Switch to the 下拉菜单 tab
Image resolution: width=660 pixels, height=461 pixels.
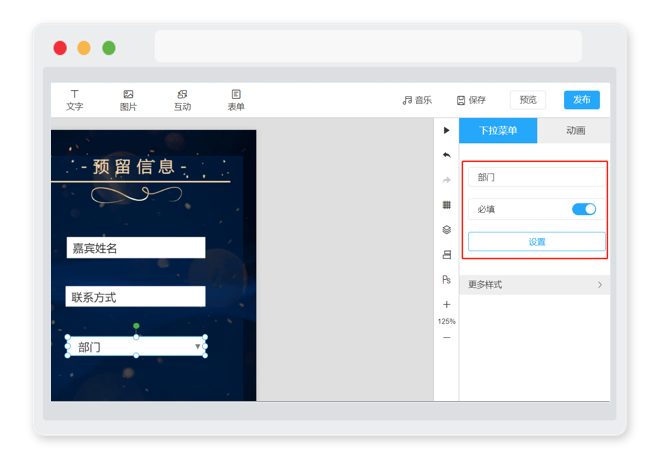(498, 131)
